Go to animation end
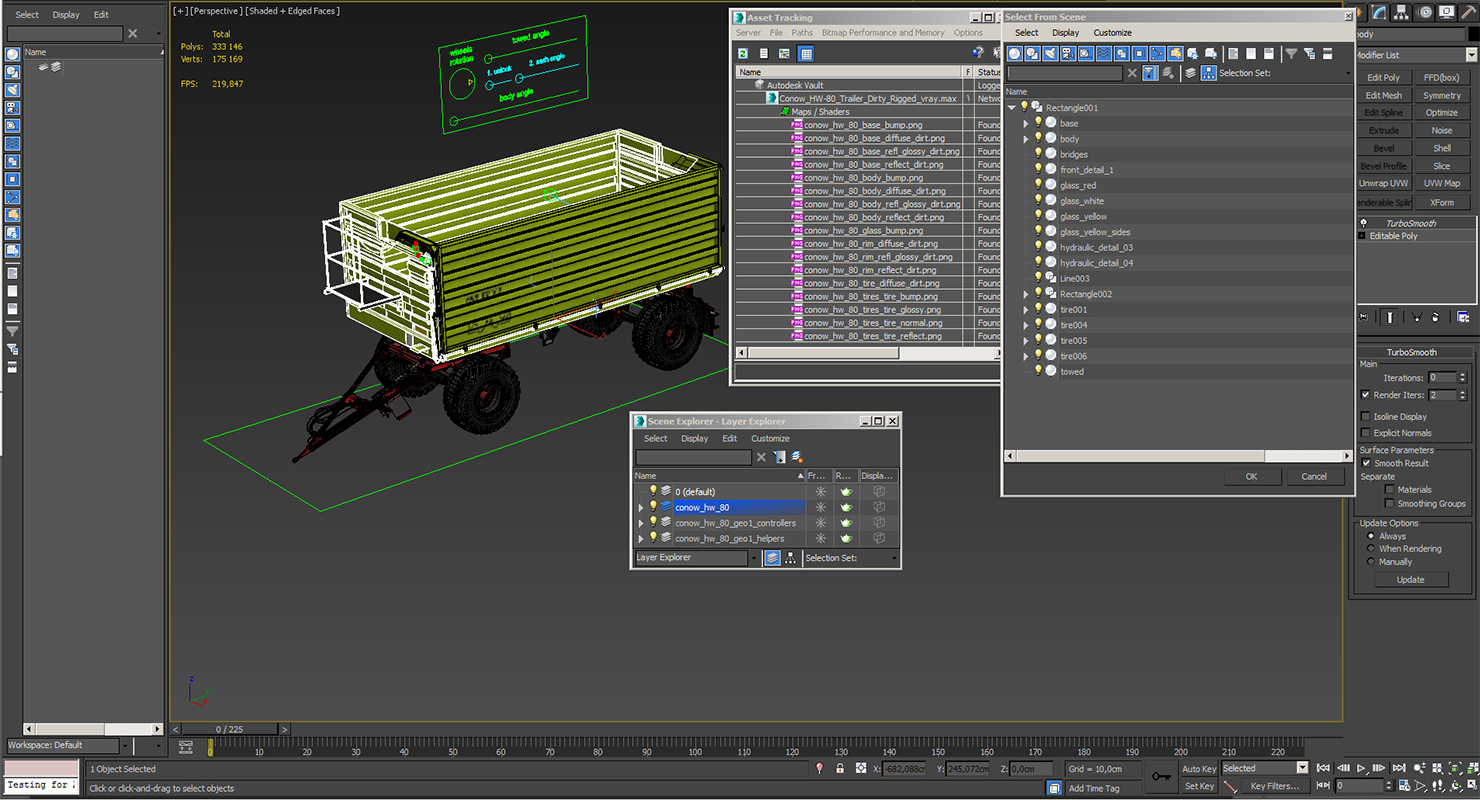 click(1398, 768)
